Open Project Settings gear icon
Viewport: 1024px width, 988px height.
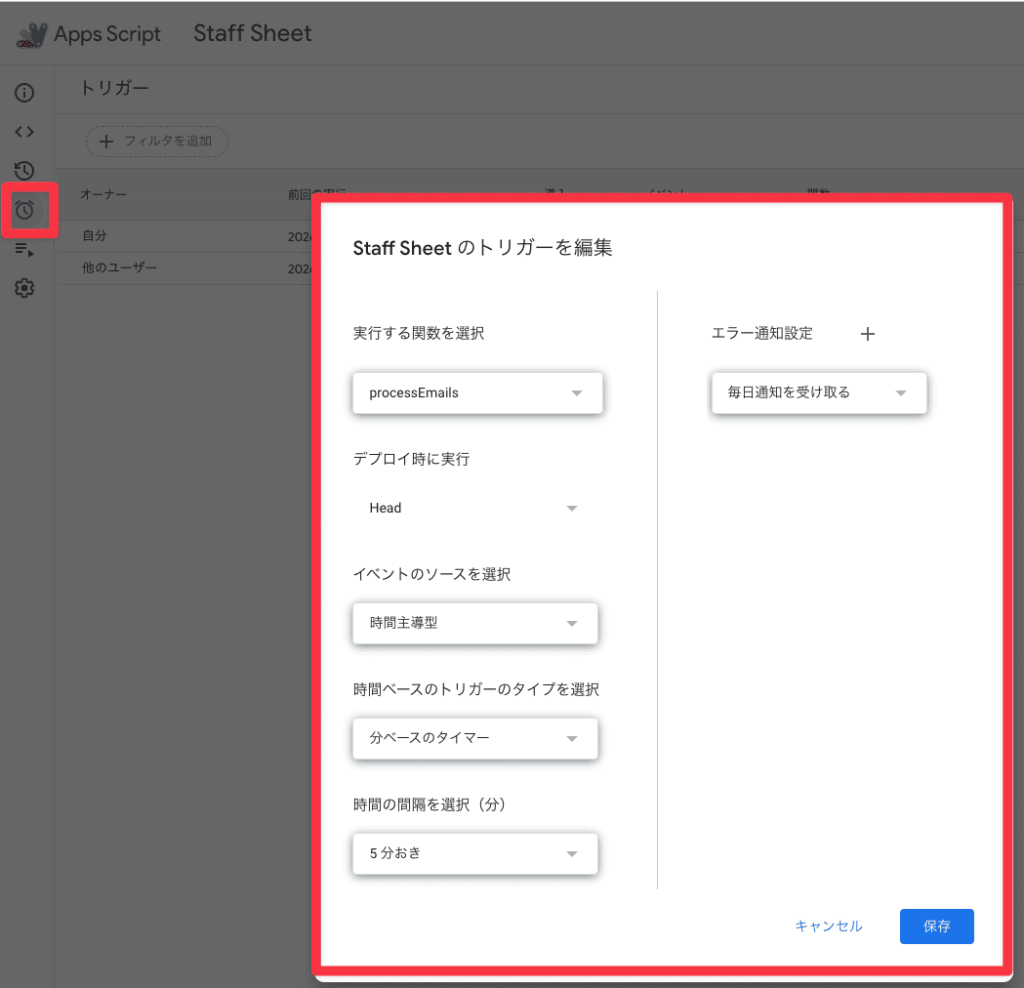25,289
